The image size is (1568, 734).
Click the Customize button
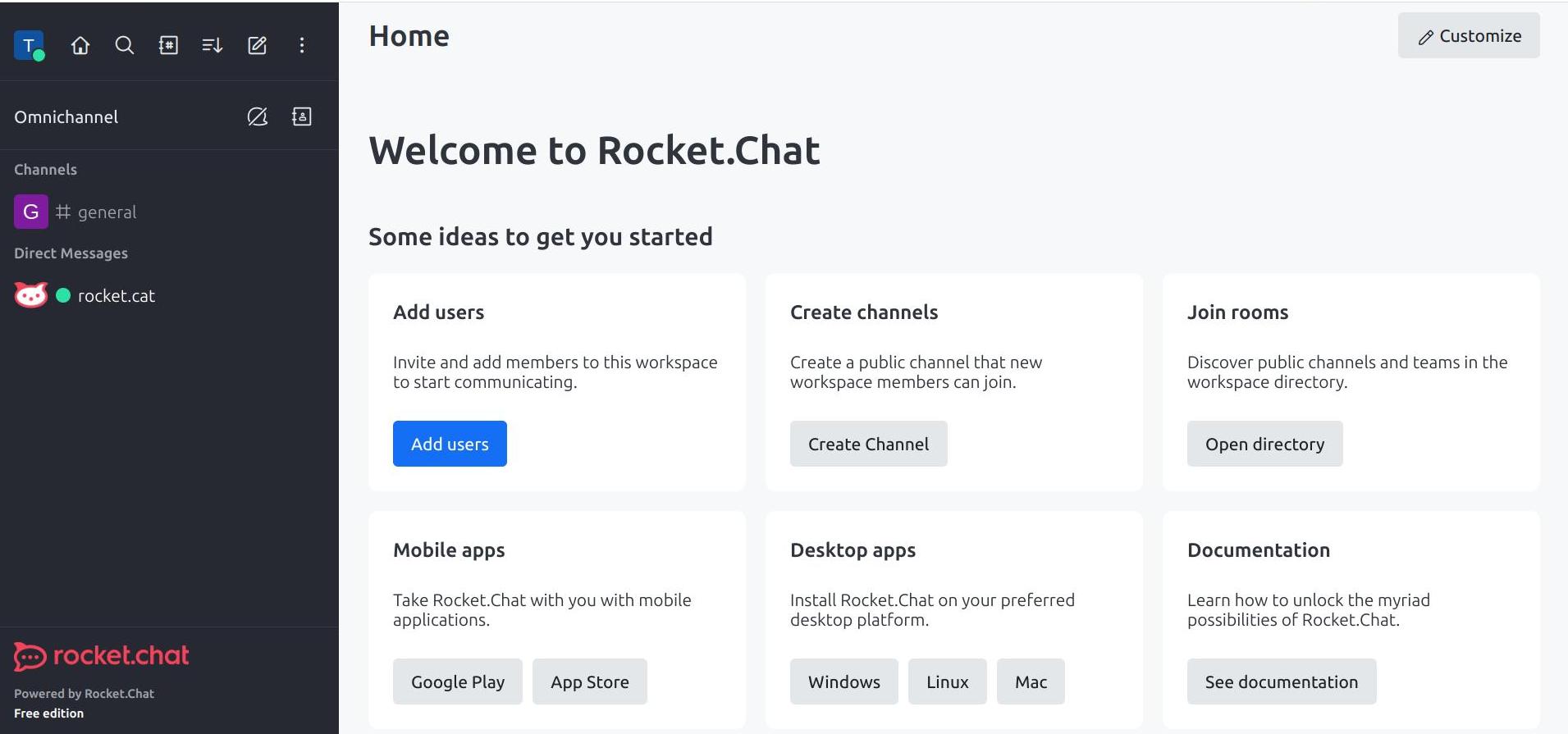1469,35
